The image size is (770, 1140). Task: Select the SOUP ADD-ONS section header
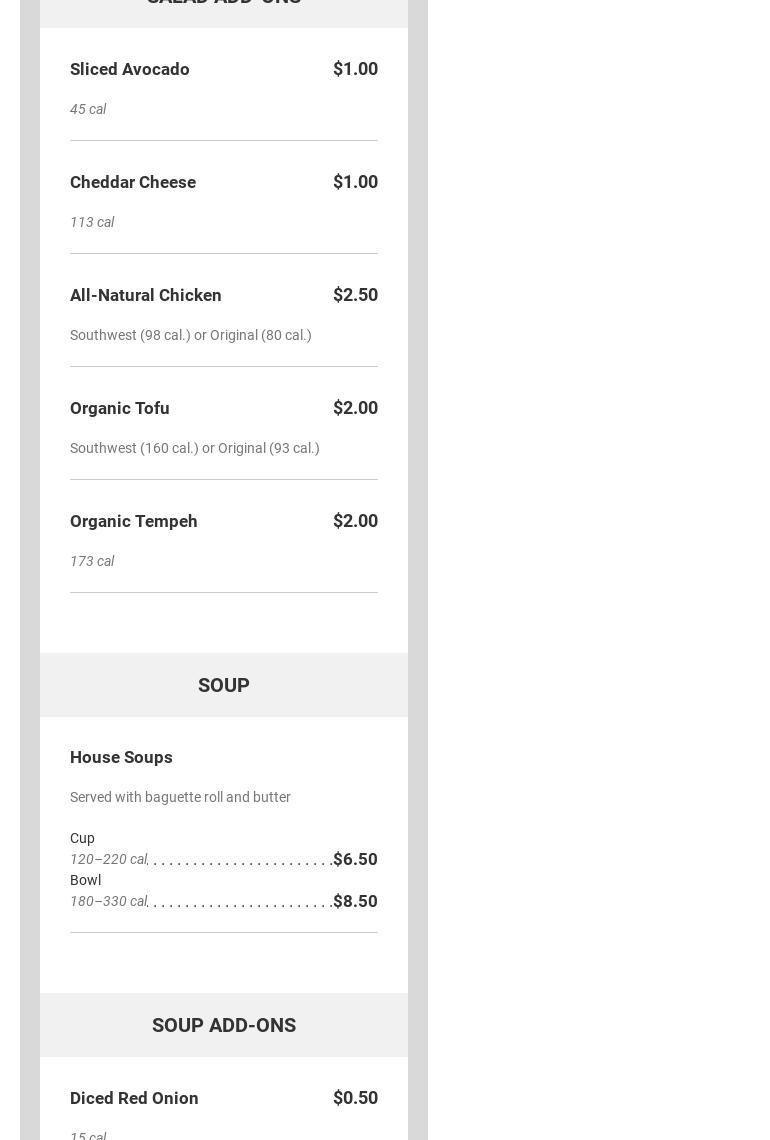[x=224, y=1025]
